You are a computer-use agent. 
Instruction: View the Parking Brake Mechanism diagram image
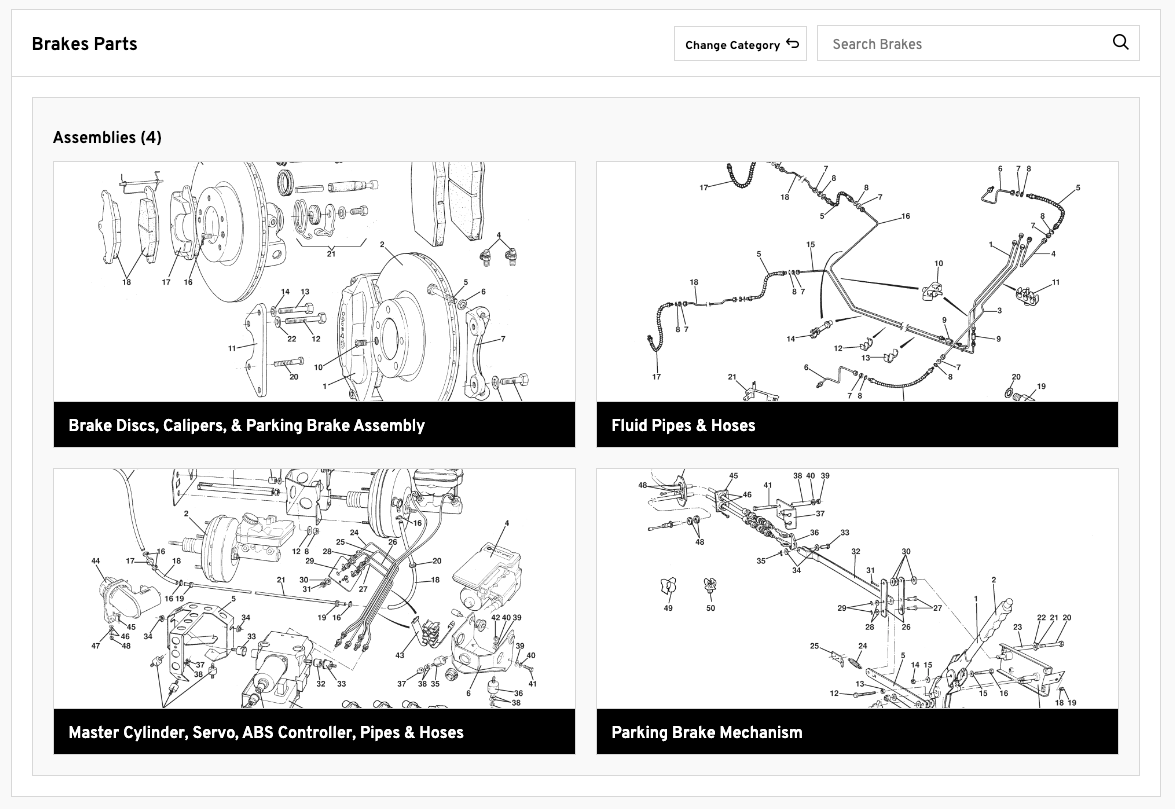857,589
